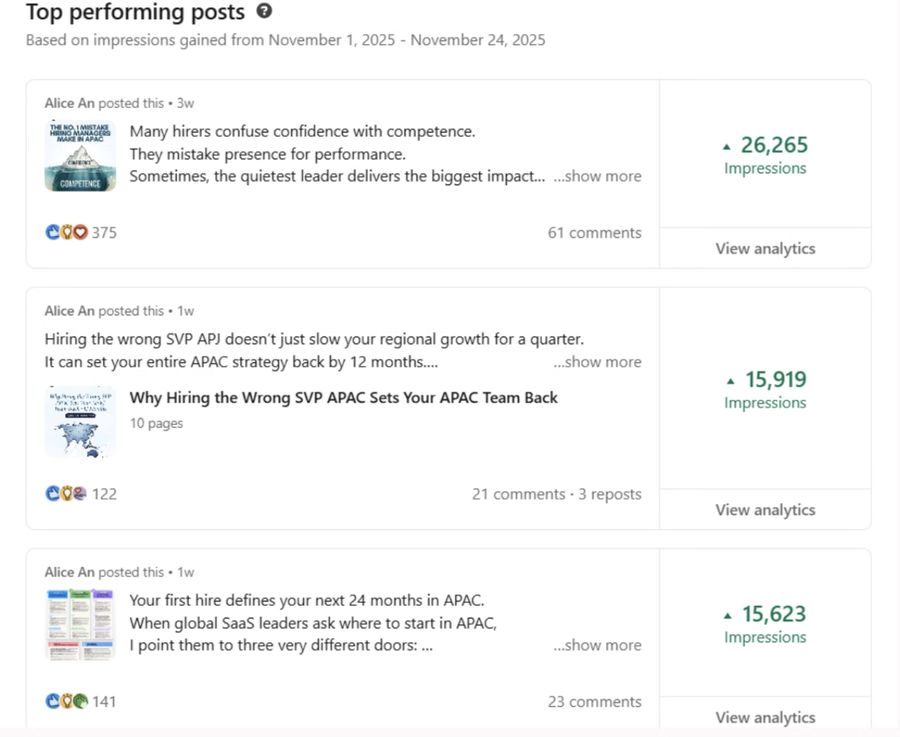Open the 61 comments link

click(595, 232)
